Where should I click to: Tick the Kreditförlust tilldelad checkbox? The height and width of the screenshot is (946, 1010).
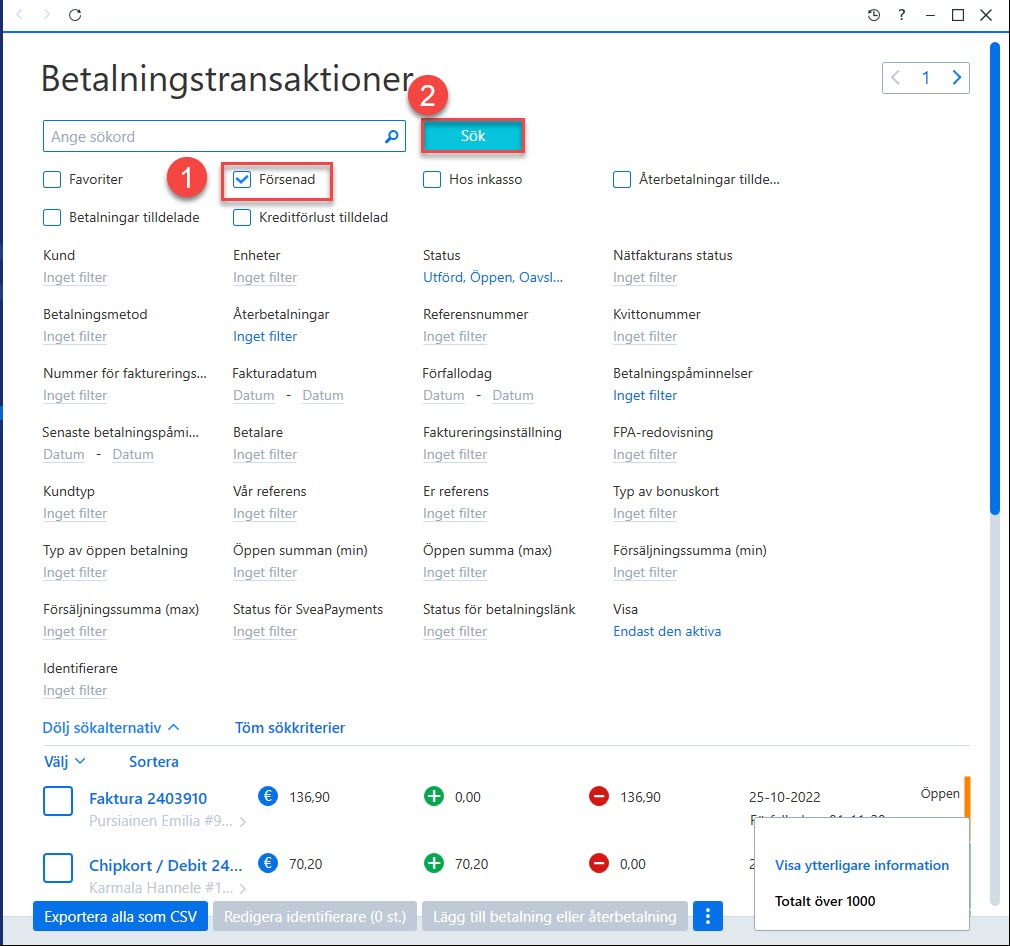click(x=242, y=218)
